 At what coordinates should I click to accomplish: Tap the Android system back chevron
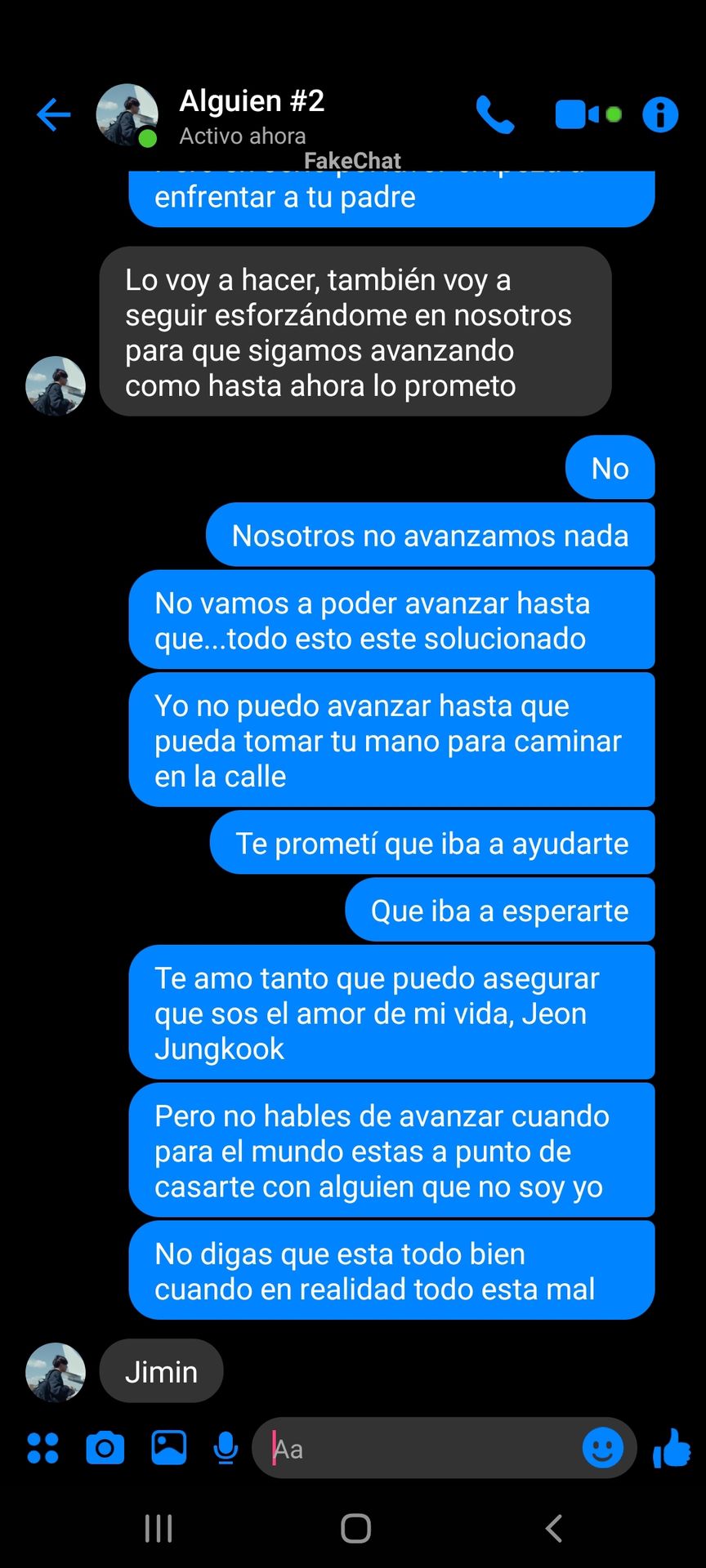tap(553, 1528)
